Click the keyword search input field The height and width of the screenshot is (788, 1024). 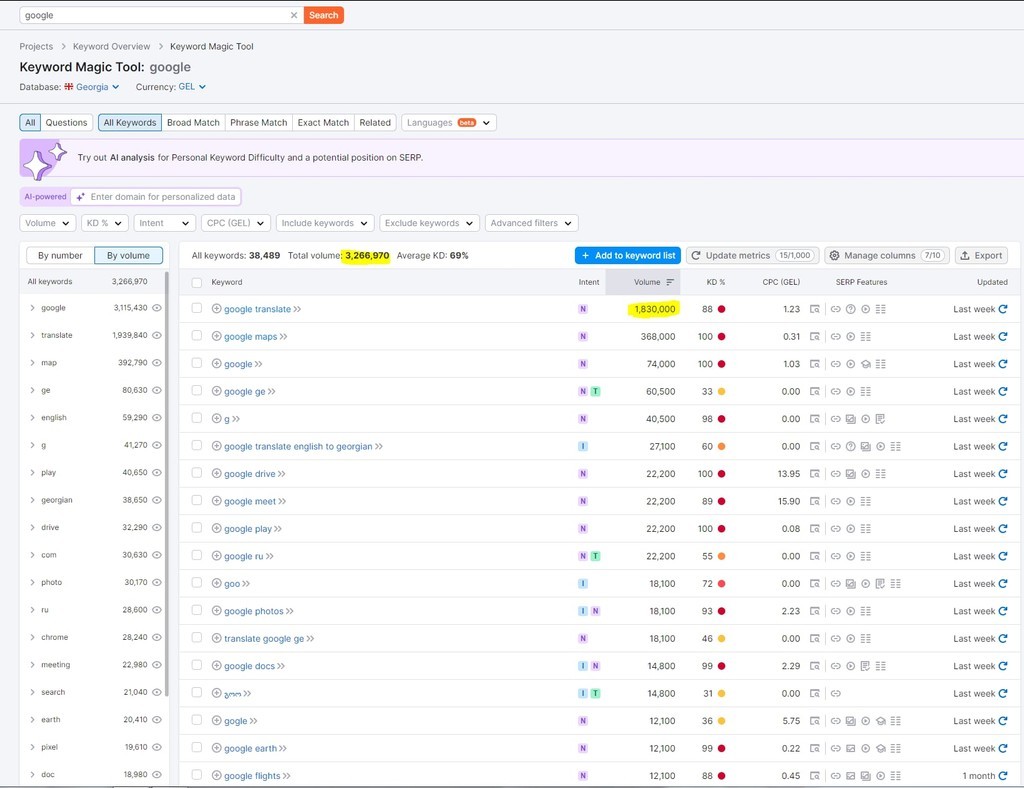(154, 15)
